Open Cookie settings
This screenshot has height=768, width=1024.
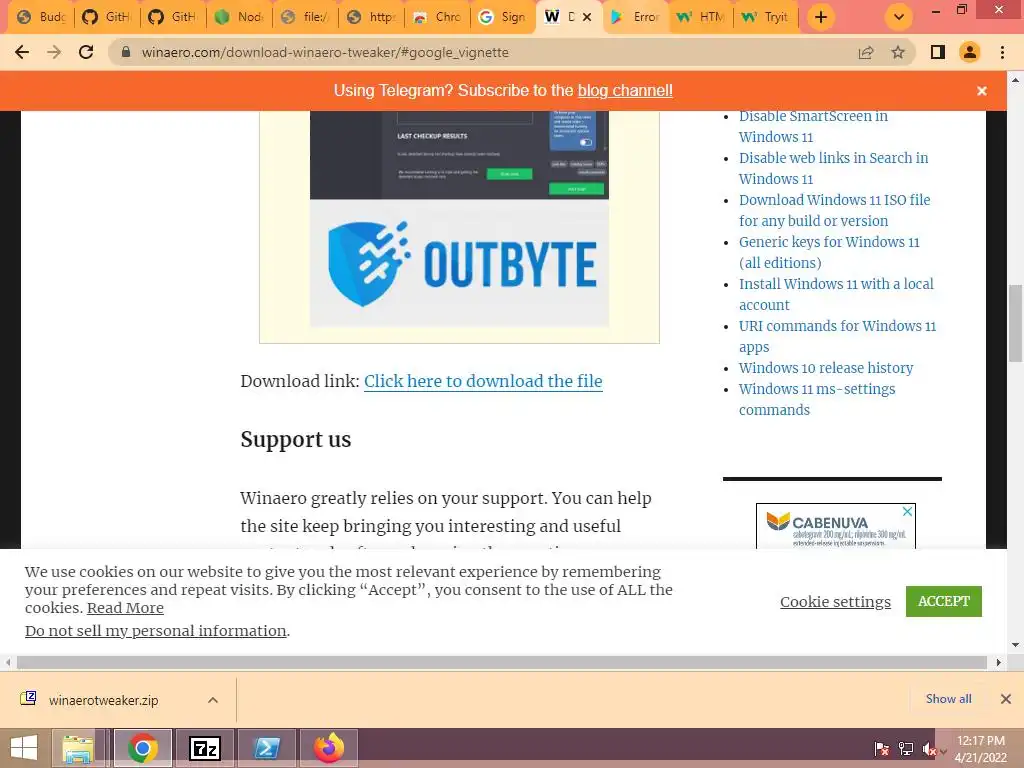(x=835, y=601)
